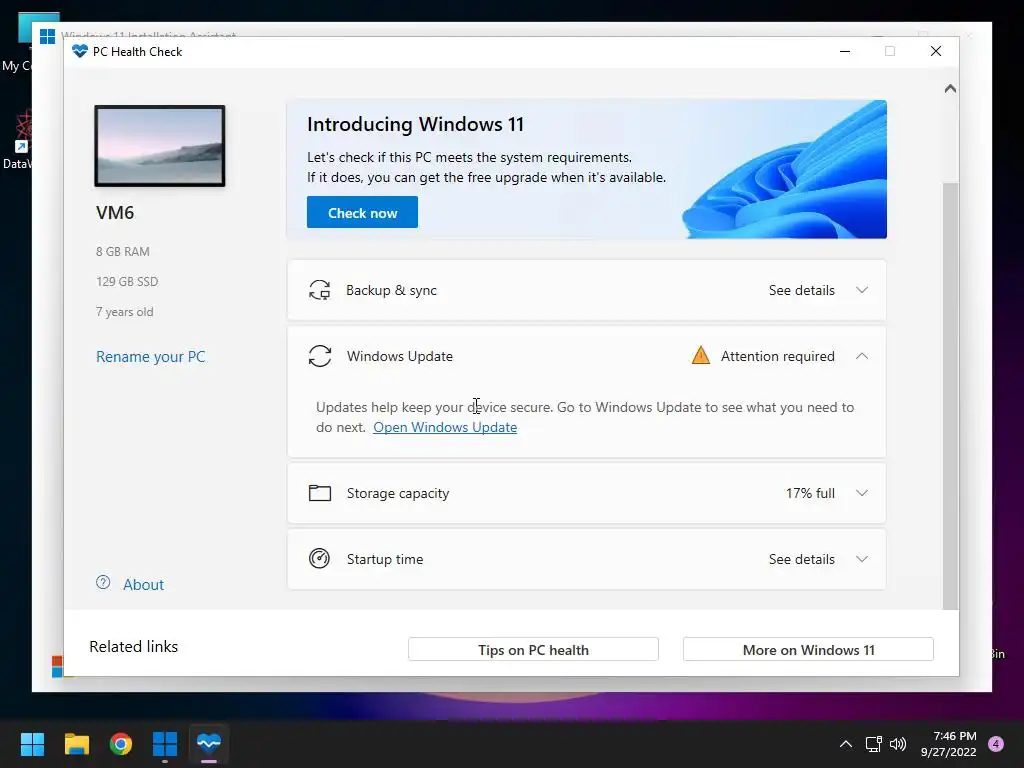Click See details for Backup & sync

point(801,290)
